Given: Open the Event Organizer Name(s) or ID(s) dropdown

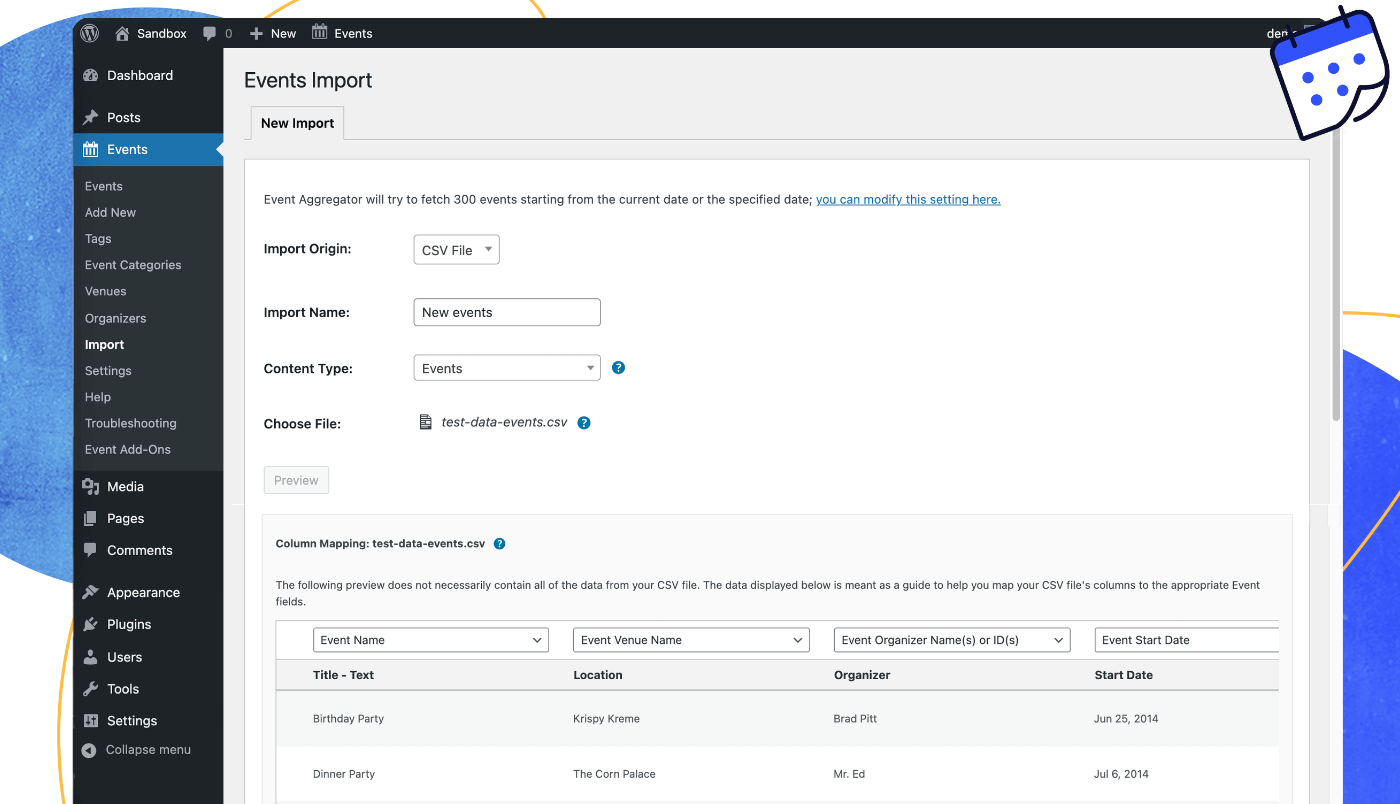Looking at the screenshot, I should pyautogui.click(x=951, y=640).
